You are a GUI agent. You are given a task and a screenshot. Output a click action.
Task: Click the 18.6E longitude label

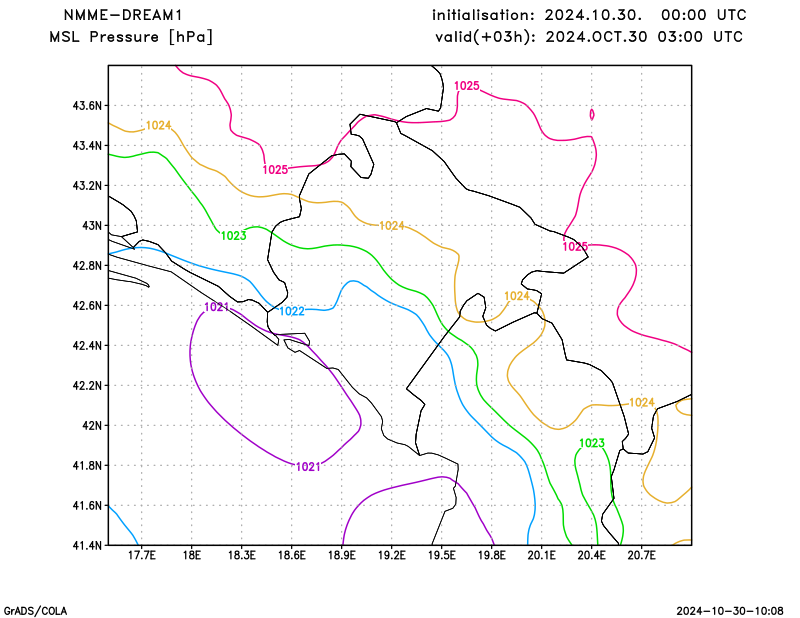[x=291, y=556]
